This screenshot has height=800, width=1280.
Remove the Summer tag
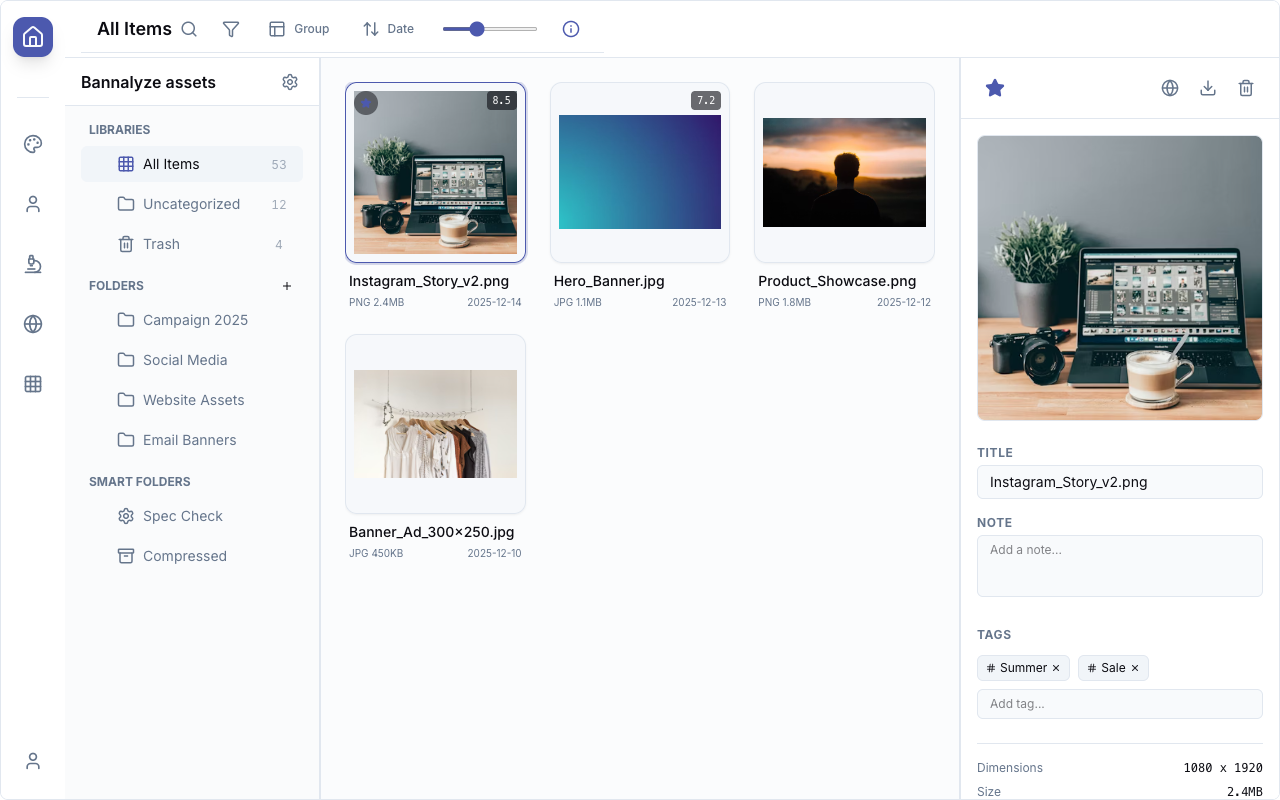[1056, 668]
